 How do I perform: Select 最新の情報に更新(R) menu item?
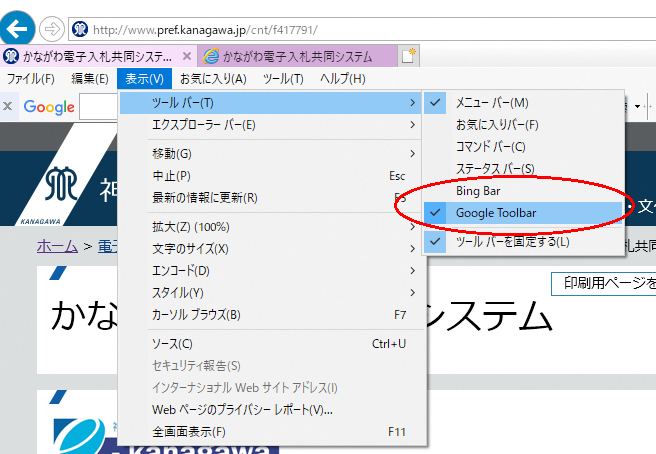[270, 198]
